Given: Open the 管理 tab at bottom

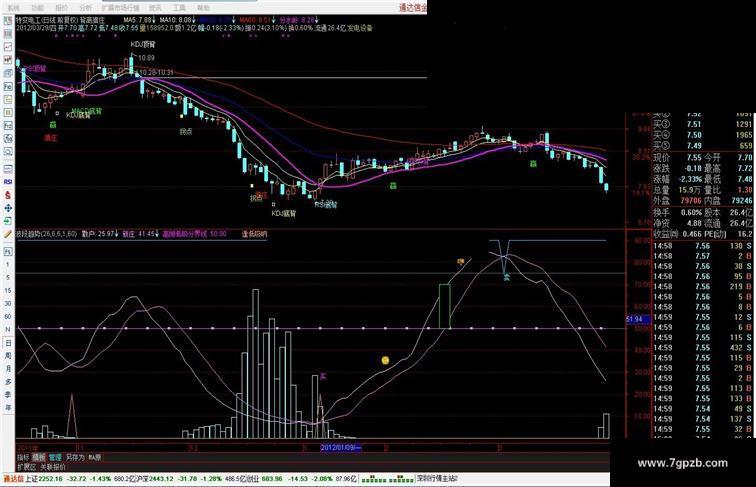Looking at the screenshot, I should pyautogui.click(x=55, y=457).
